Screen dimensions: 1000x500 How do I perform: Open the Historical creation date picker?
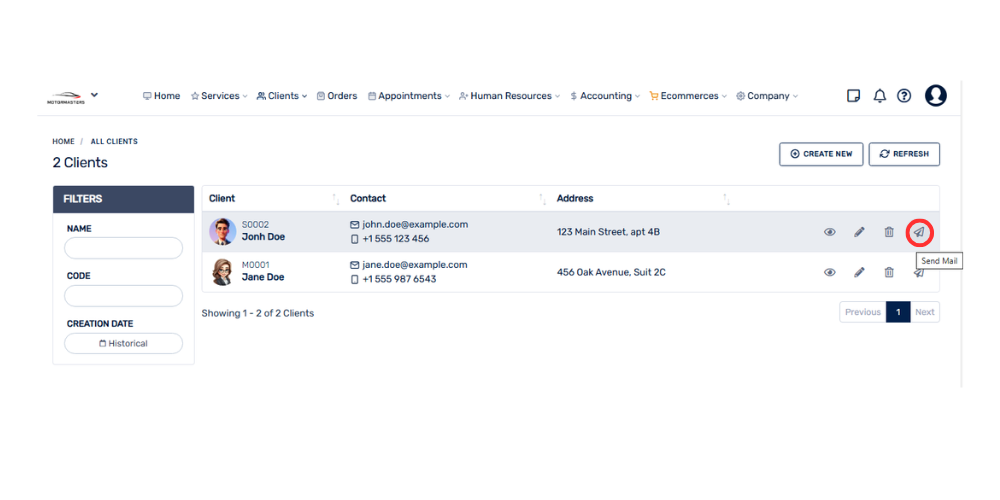123,343
